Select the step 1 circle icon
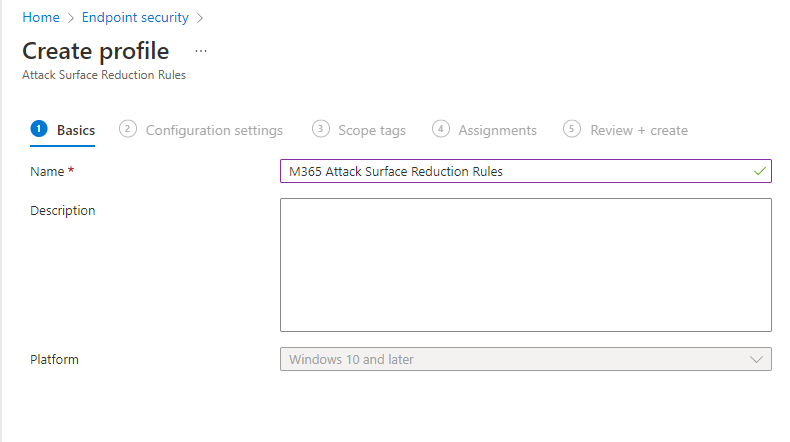790x442 pixels. point(39,129)
